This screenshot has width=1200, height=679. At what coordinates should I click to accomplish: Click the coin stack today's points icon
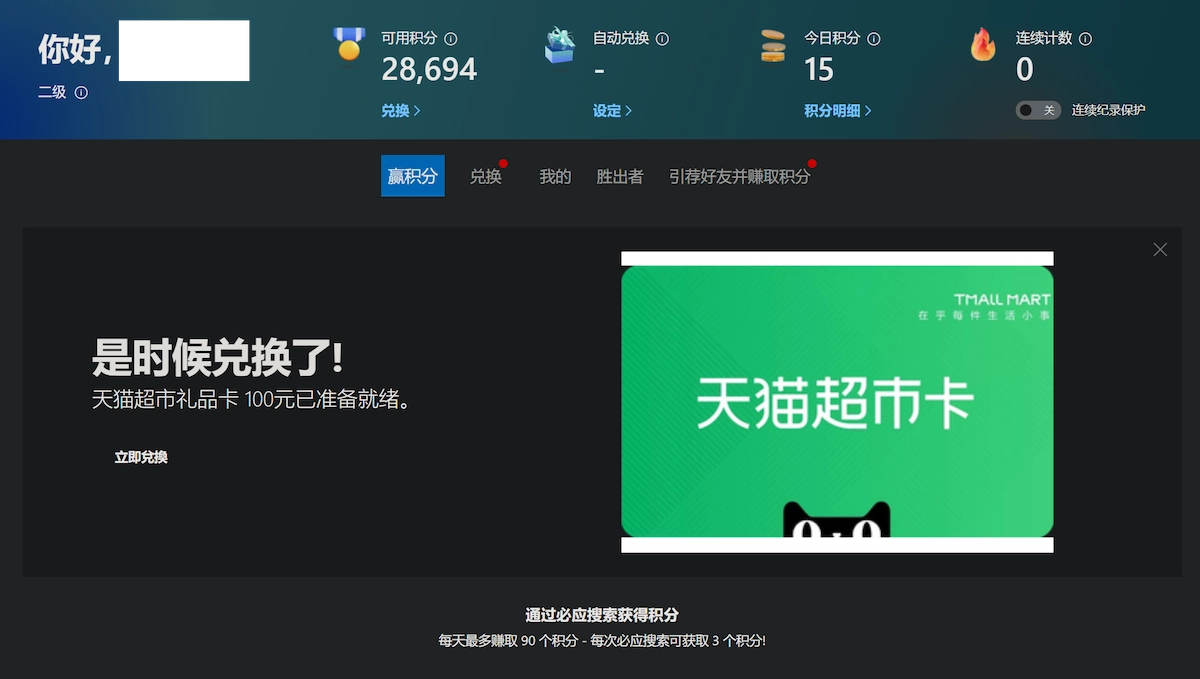(x=773, y=46)
